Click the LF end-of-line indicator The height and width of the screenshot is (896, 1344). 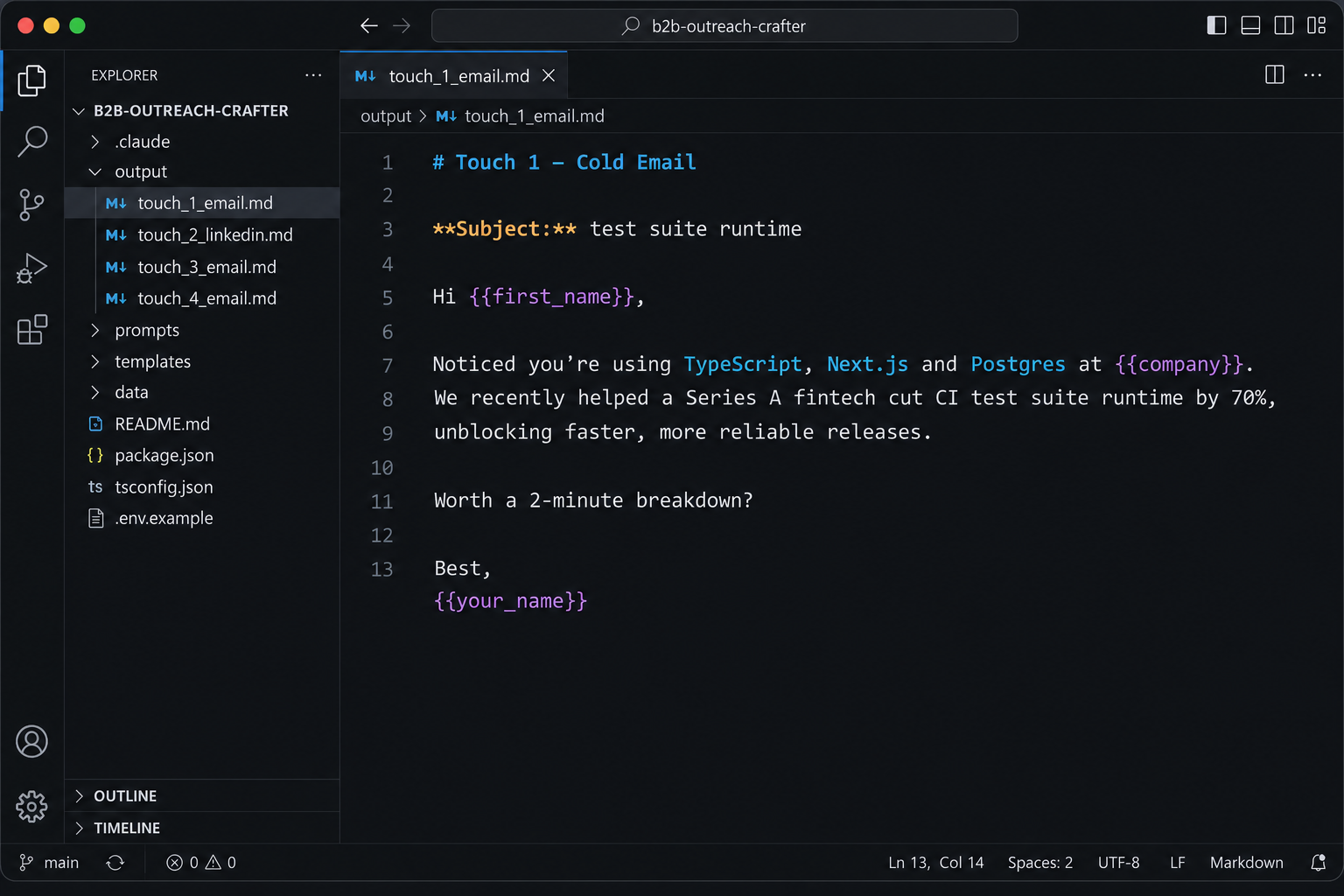(1178, 863)
